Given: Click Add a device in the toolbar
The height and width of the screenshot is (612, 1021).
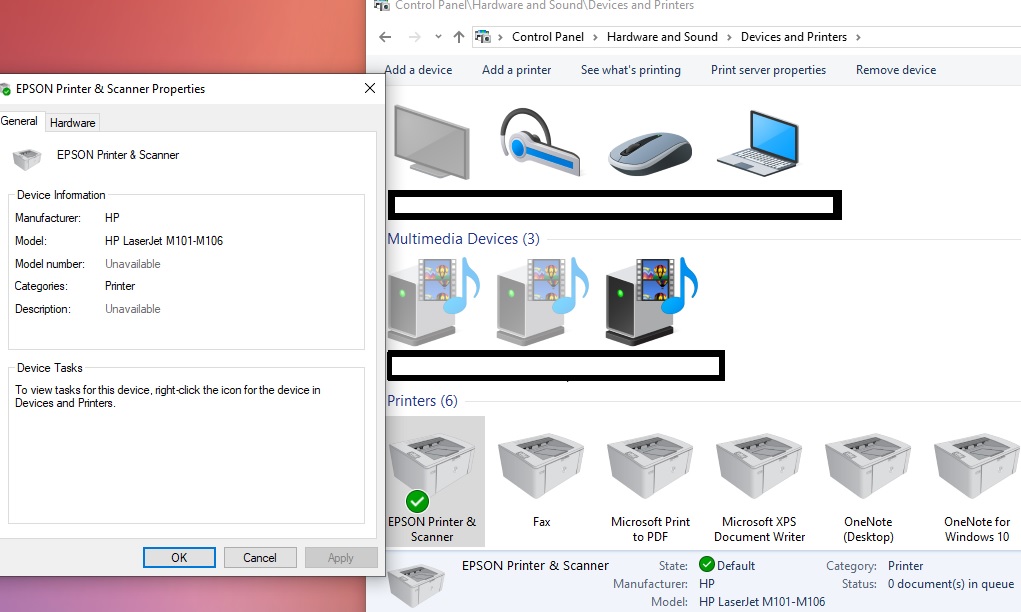Looking at the screenshot, I should tap(418, 70).
